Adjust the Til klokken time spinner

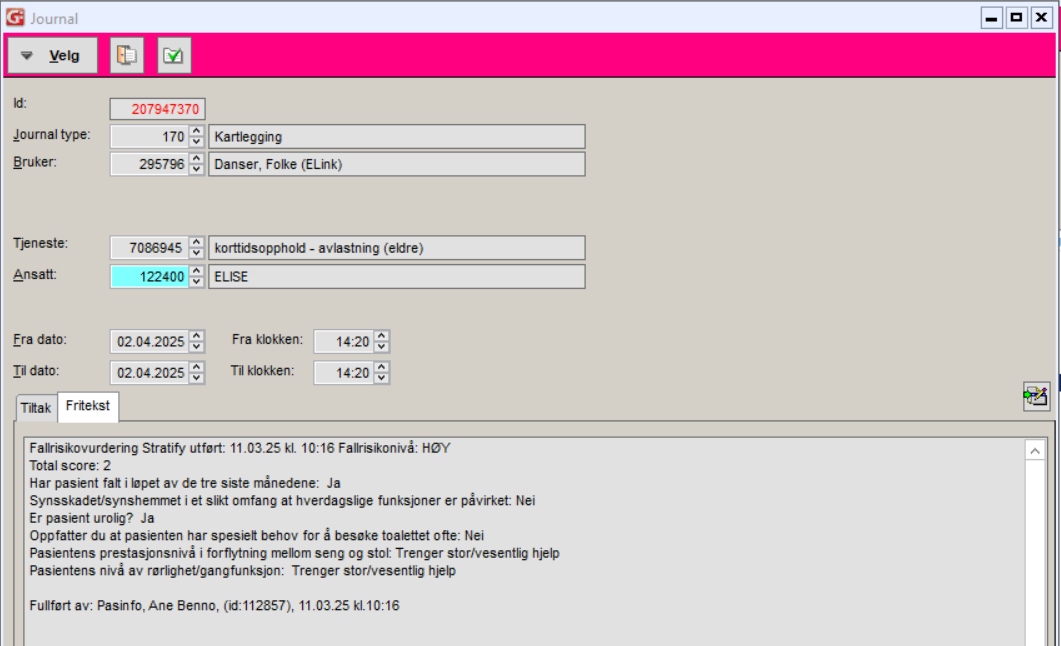pos(382,373)
